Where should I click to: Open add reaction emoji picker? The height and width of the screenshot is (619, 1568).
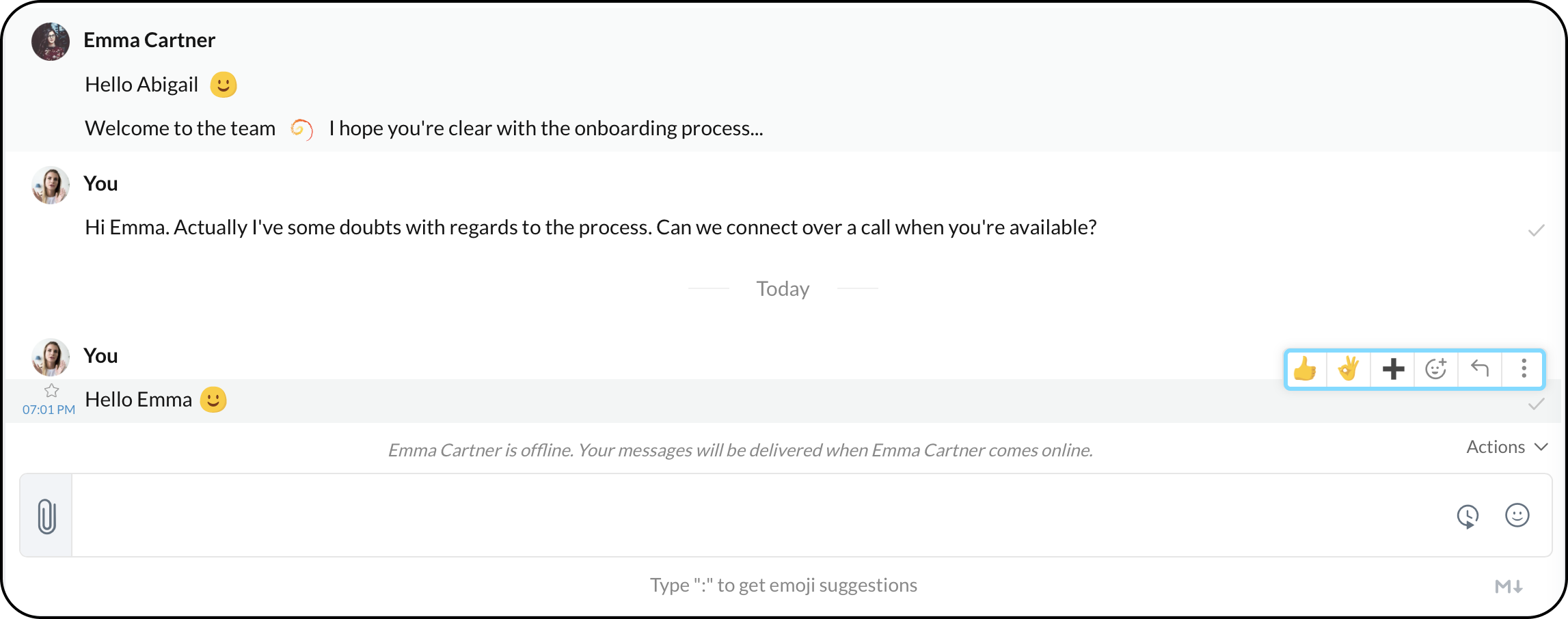click(1436, 369)
